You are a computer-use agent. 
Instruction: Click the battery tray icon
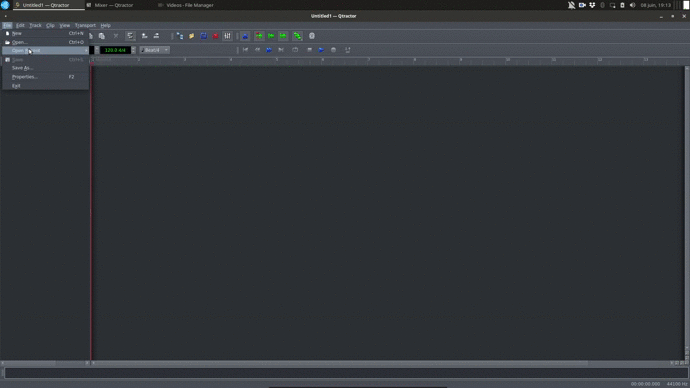tap(622, 5)
